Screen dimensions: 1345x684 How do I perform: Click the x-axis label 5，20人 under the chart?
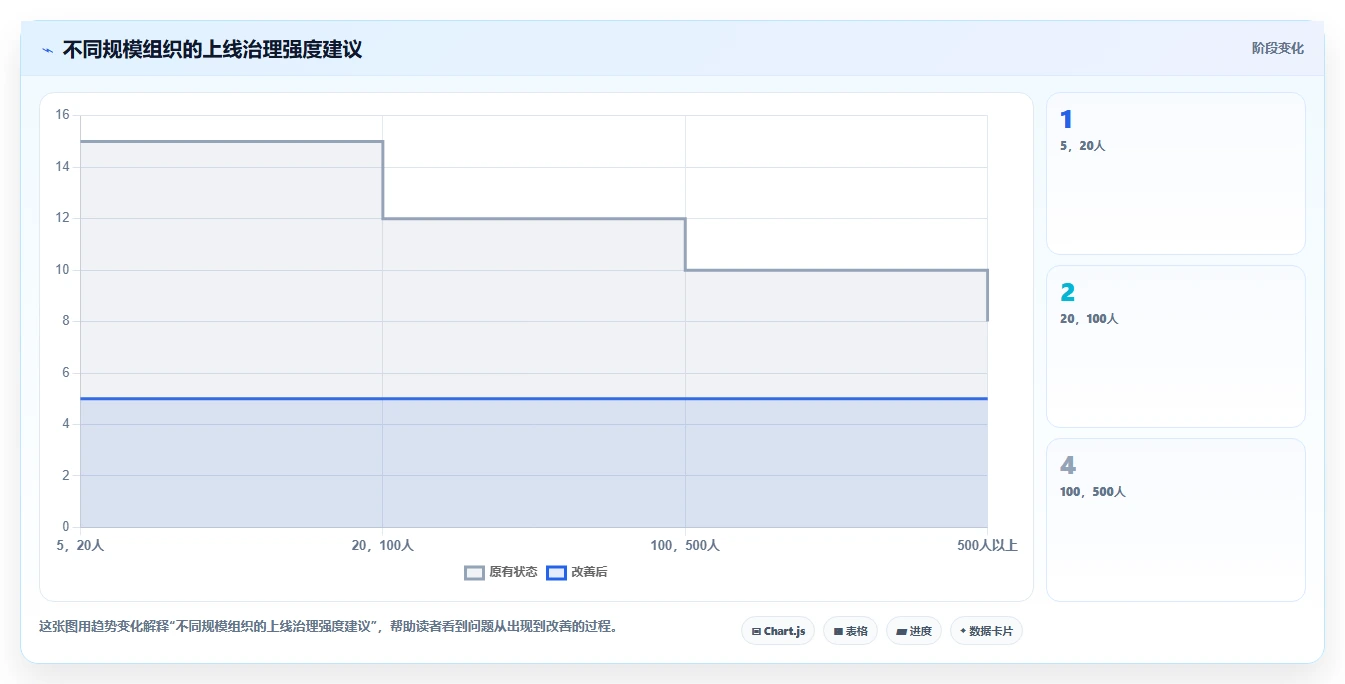pyautogui.click(x=80, y=545)
